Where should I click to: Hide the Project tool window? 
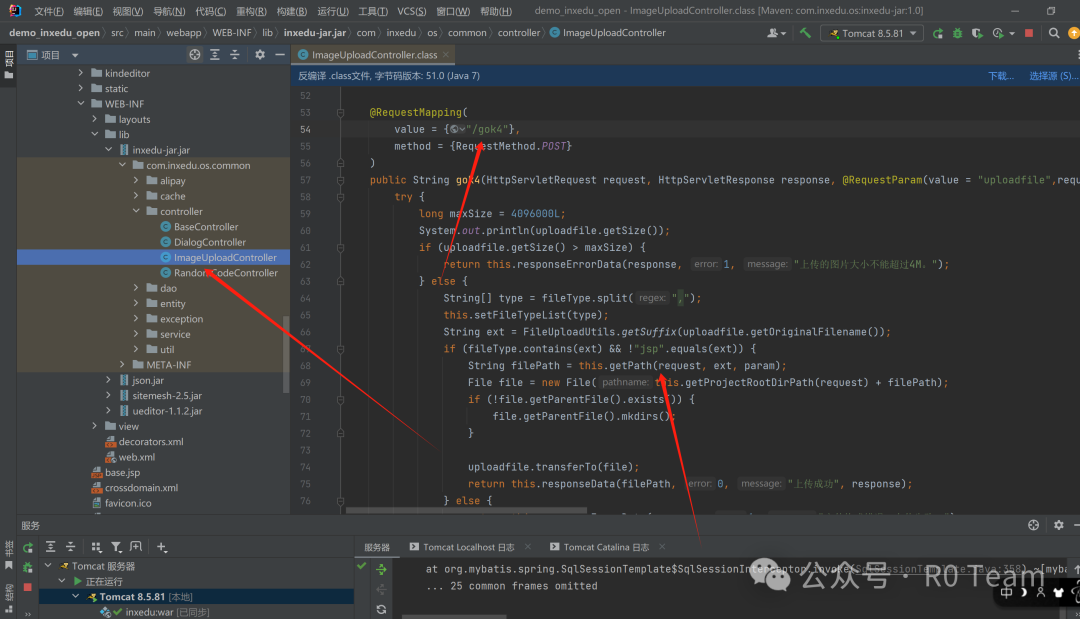(x=280, y=54)
